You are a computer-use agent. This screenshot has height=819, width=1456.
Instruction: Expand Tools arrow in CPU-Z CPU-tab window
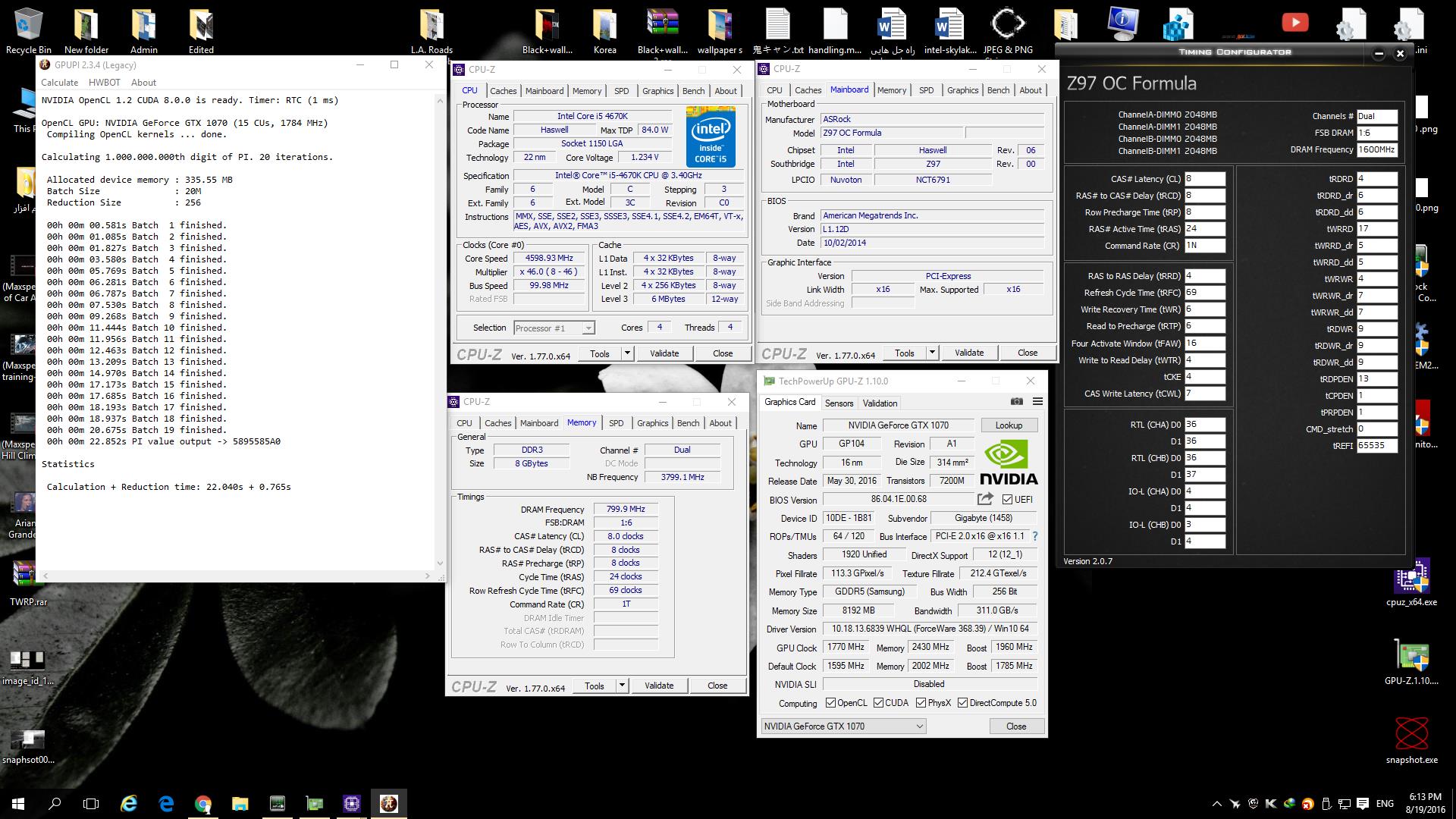(x=627, y=353)
